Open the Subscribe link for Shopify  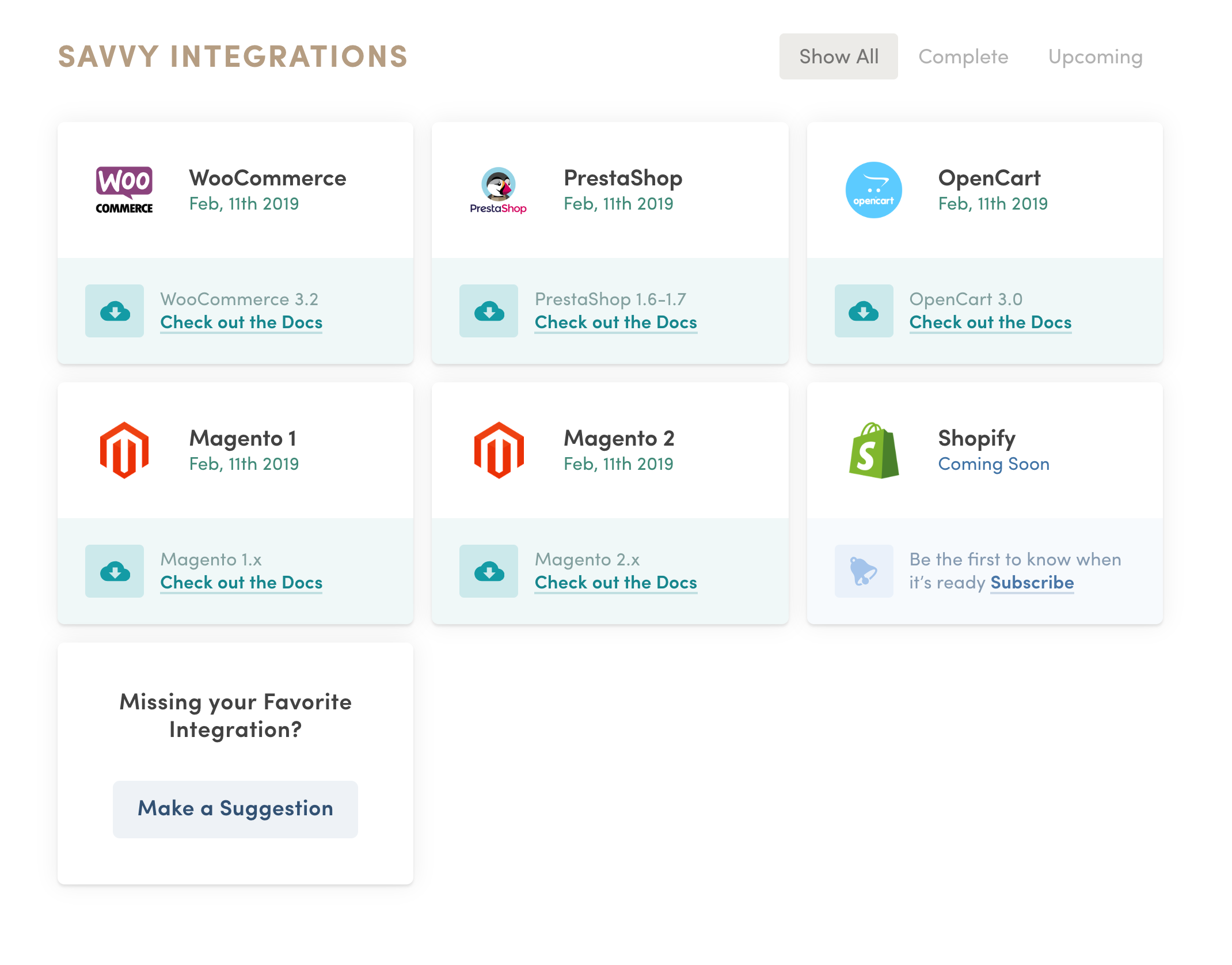point(1032,583)
